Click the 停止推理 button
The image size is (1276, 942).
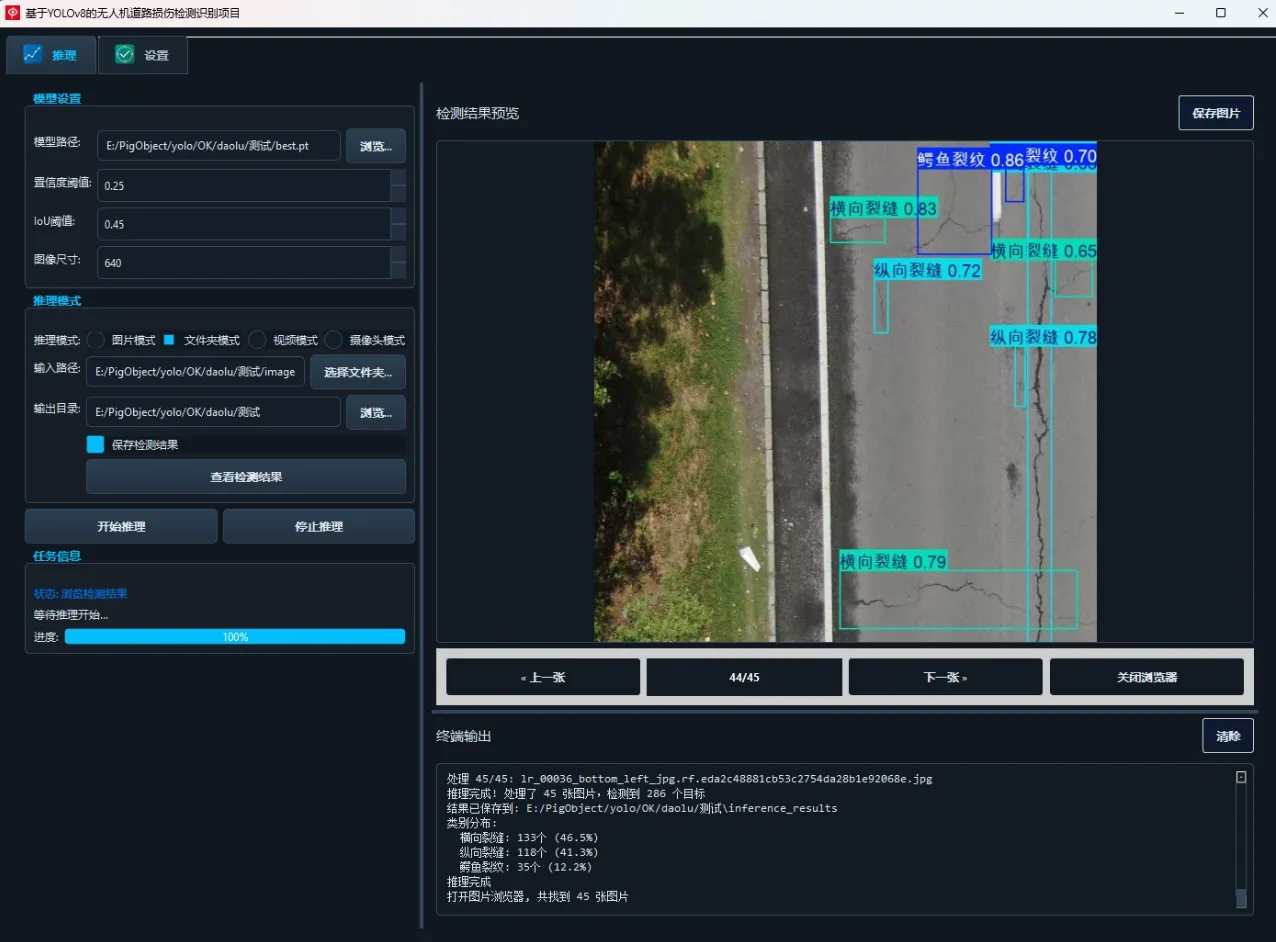click(x=319, y=526)
